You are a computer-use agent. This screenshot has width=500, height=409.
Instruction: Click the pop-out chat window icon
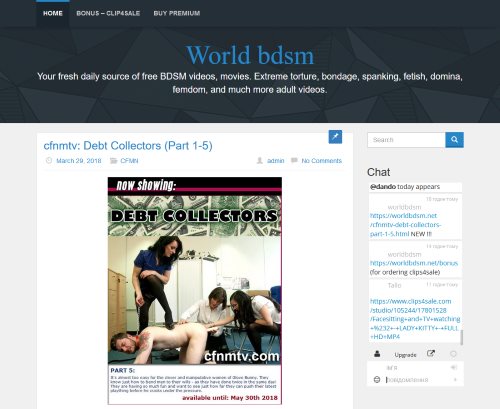tap(431, 353)
